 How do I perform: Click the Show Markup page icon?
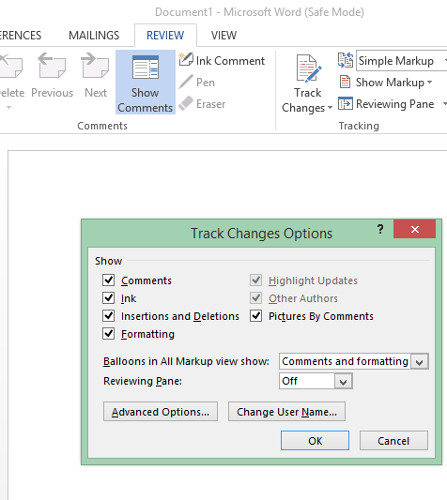345,82
